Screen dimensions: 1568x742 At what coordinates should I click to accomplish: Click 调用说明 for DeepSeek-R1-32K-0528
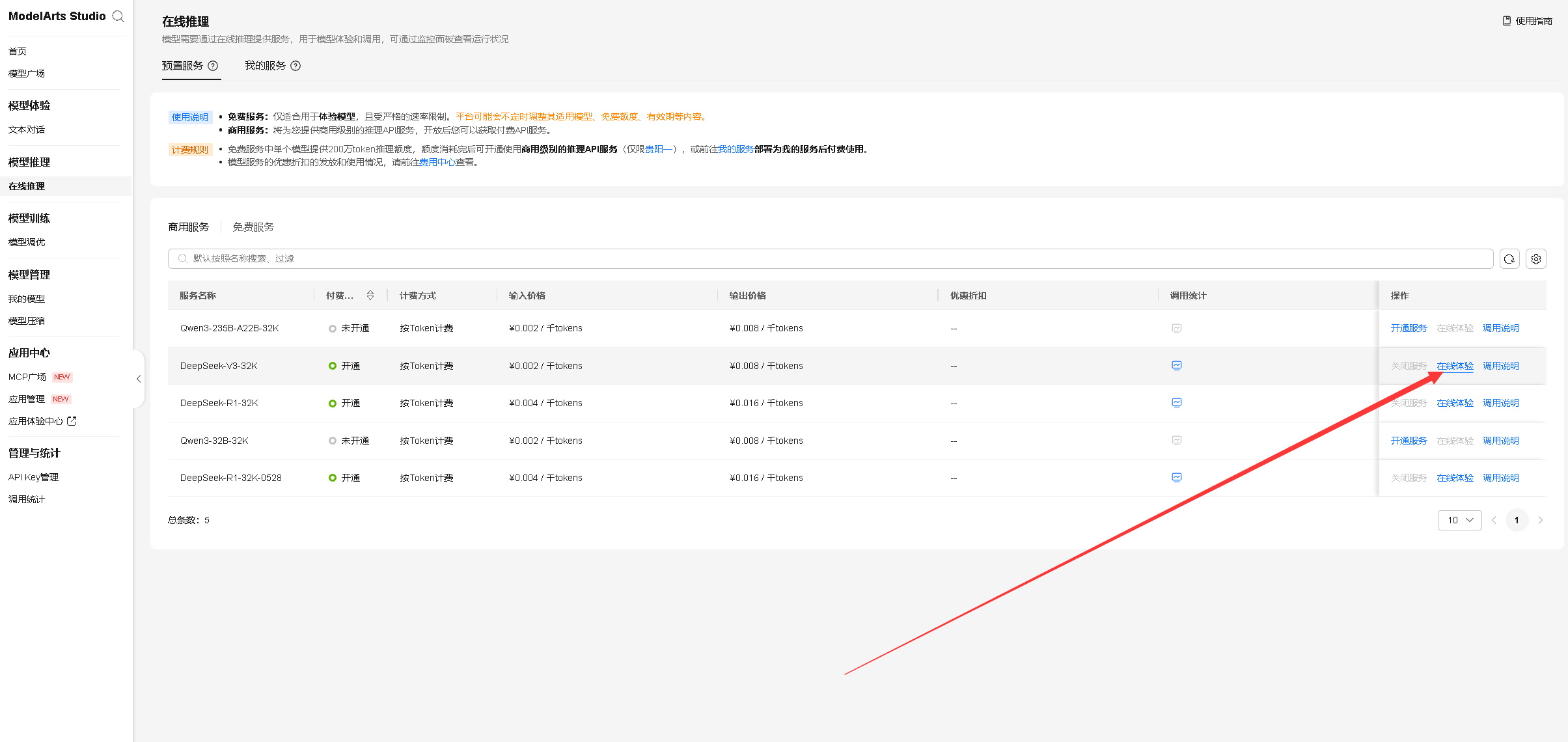coord(1500,478)
